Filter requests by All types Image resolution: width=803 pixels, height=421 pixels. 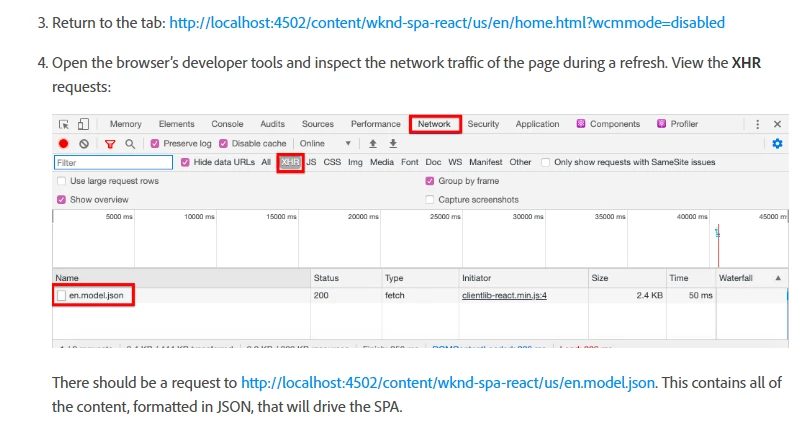266,162
